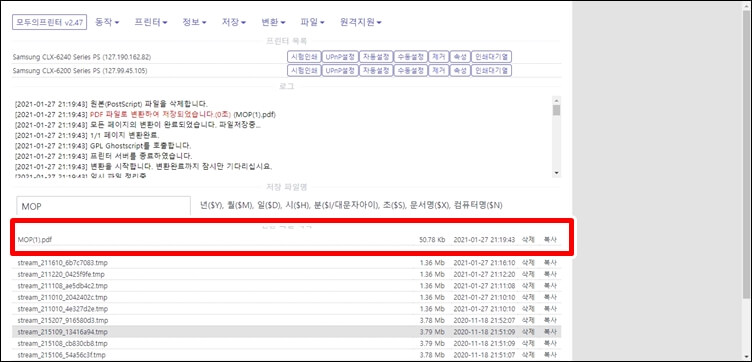The image size is (752, 362).
Task: Open UPnP설정 for the CLX-6200 printer
Action: (340, 70)
